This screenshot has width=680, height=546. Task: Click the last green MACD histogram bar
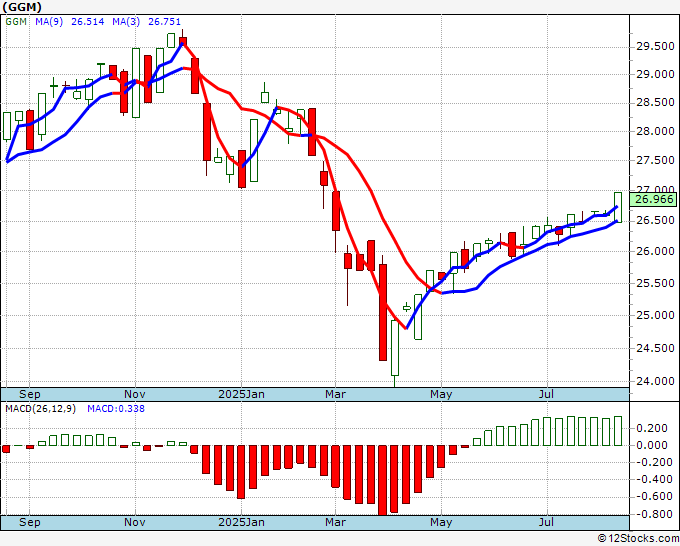[618, 431]
